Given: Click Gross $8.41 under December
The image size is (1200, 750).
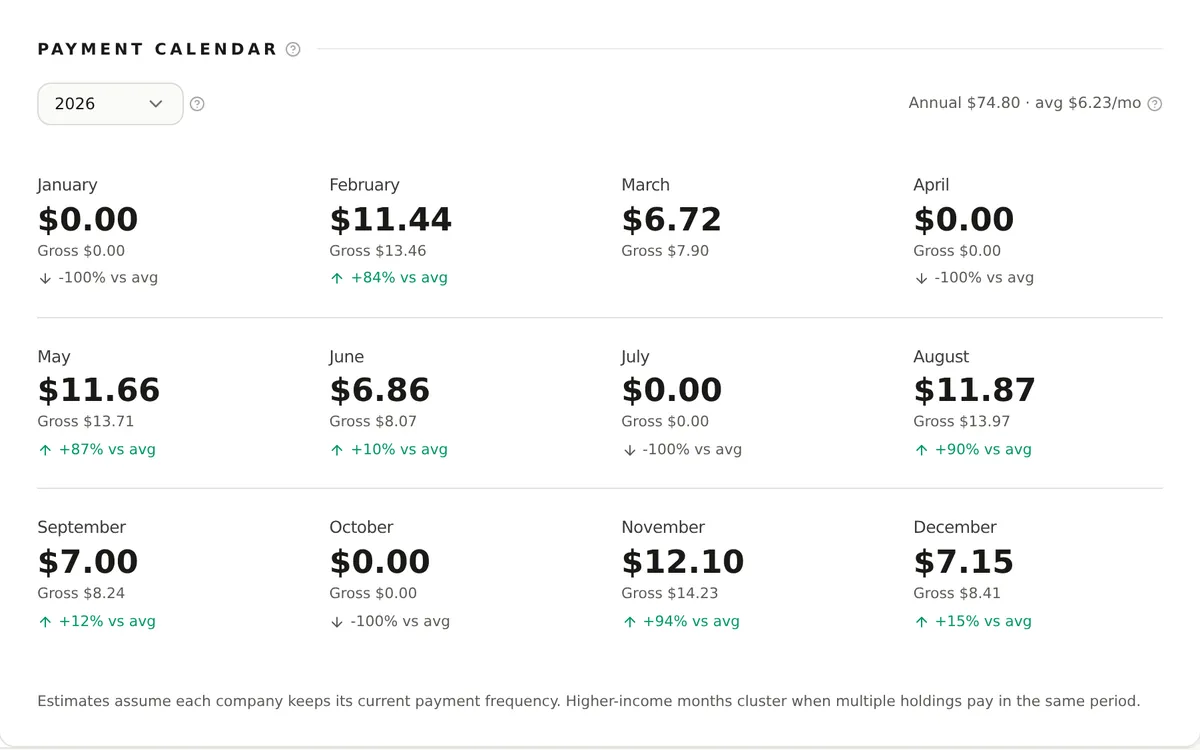Looking at the screenshot, I should coord(957,593).
